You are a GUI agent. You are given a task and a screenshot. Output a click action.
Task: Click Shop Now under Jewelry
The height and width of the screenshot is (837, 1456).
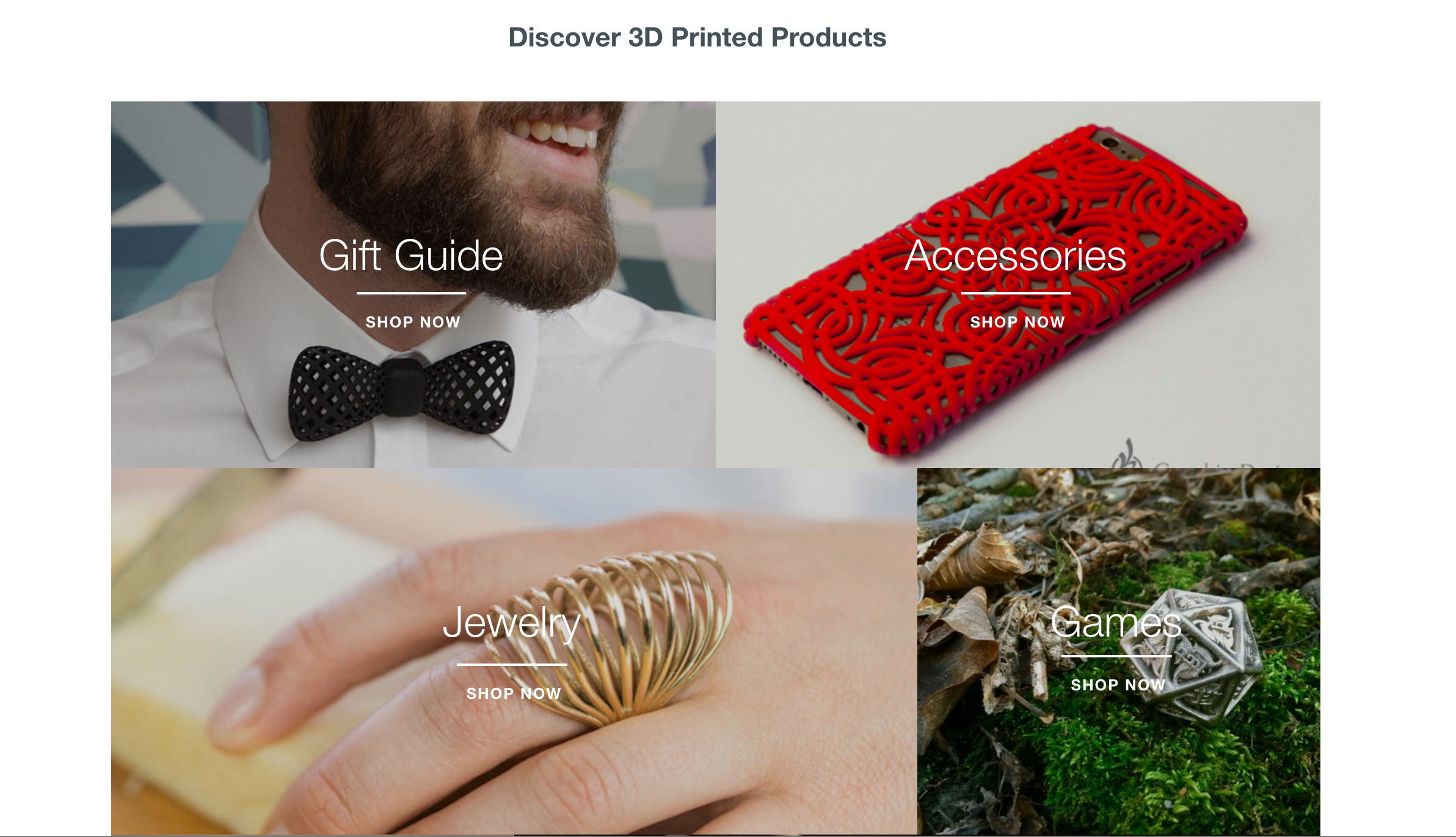click(514, 693)
